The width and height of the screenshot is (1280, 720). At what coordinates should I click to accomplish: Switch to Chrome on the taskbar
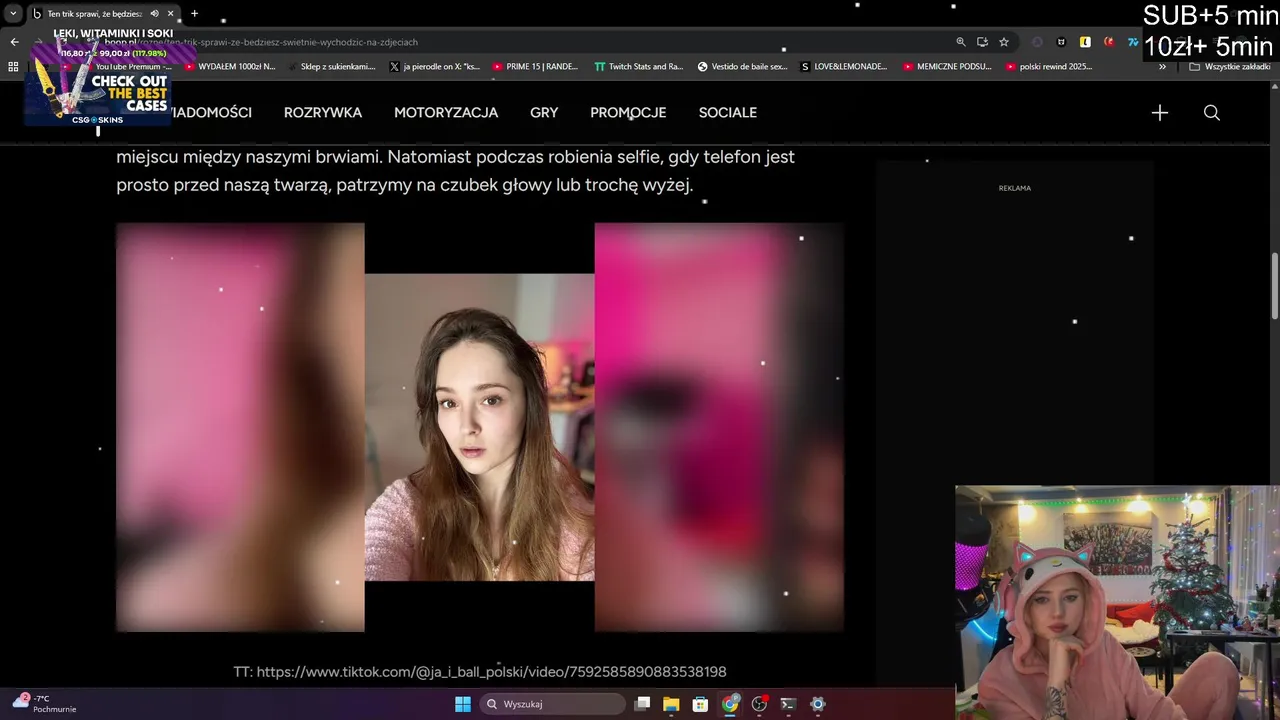click(730, 704)
